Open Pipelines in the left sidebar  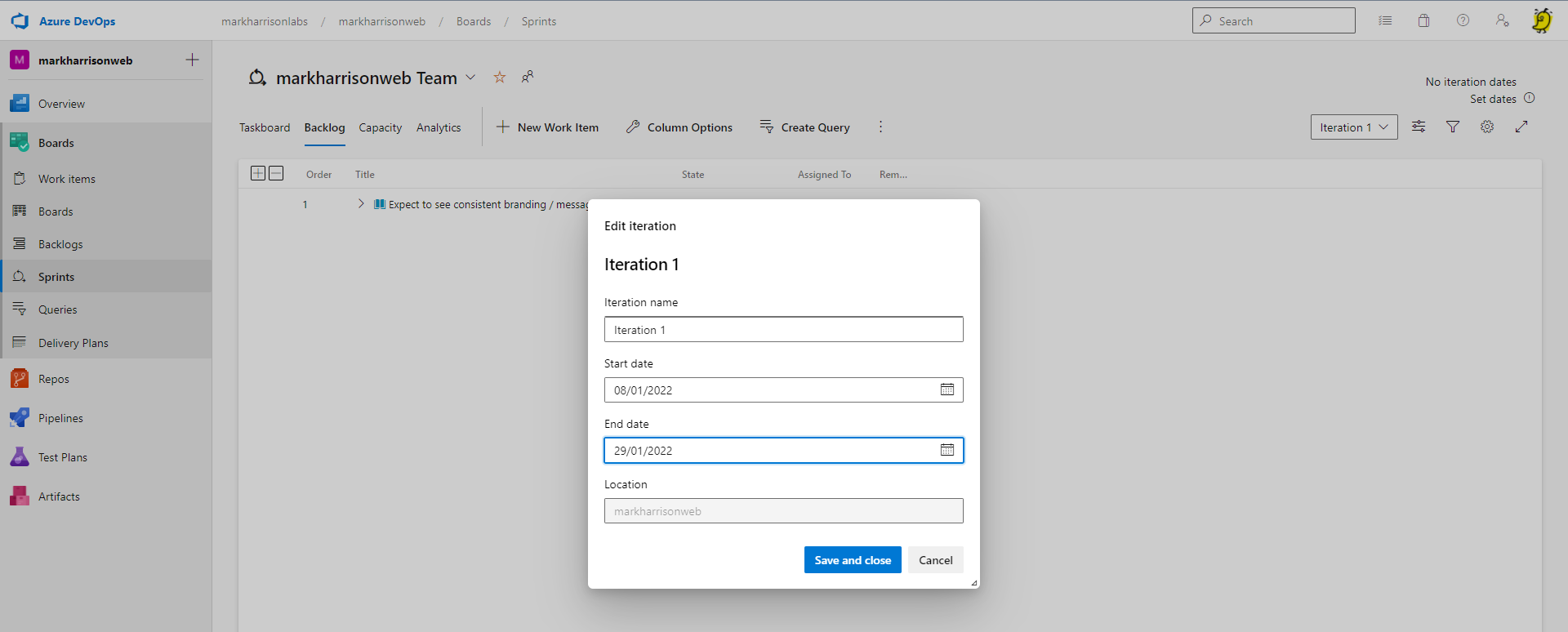60,418
